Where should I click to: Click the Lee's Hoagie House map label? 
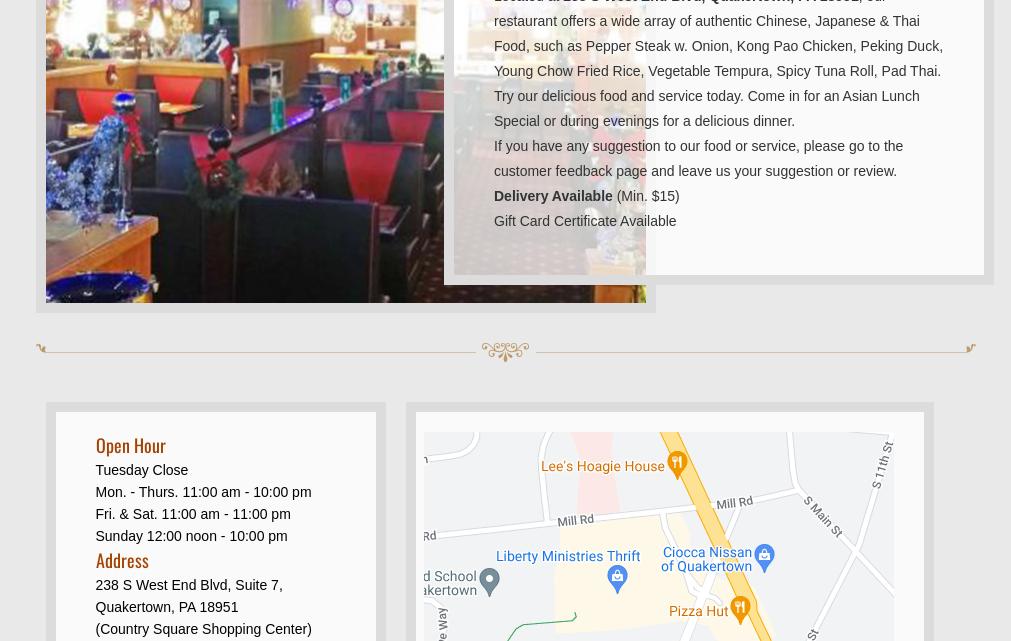602,466
